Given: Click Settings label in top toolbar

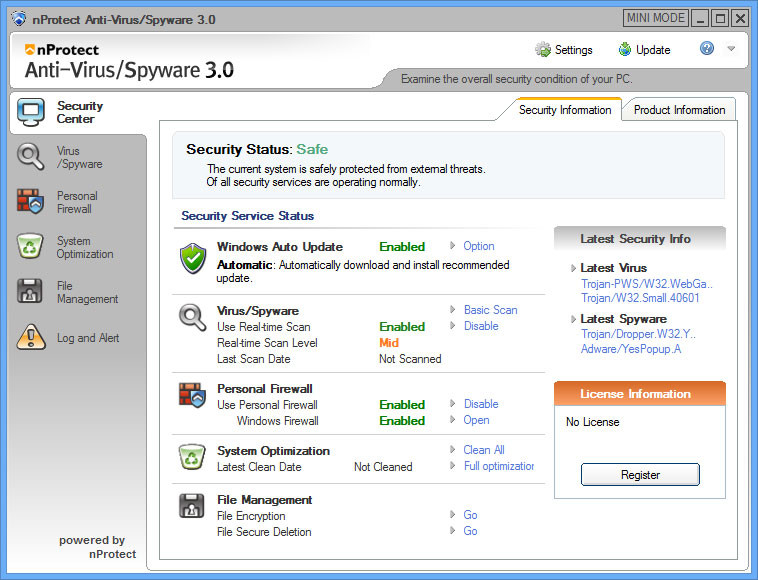Looking at the screenshot, I should tap(573, 50).
